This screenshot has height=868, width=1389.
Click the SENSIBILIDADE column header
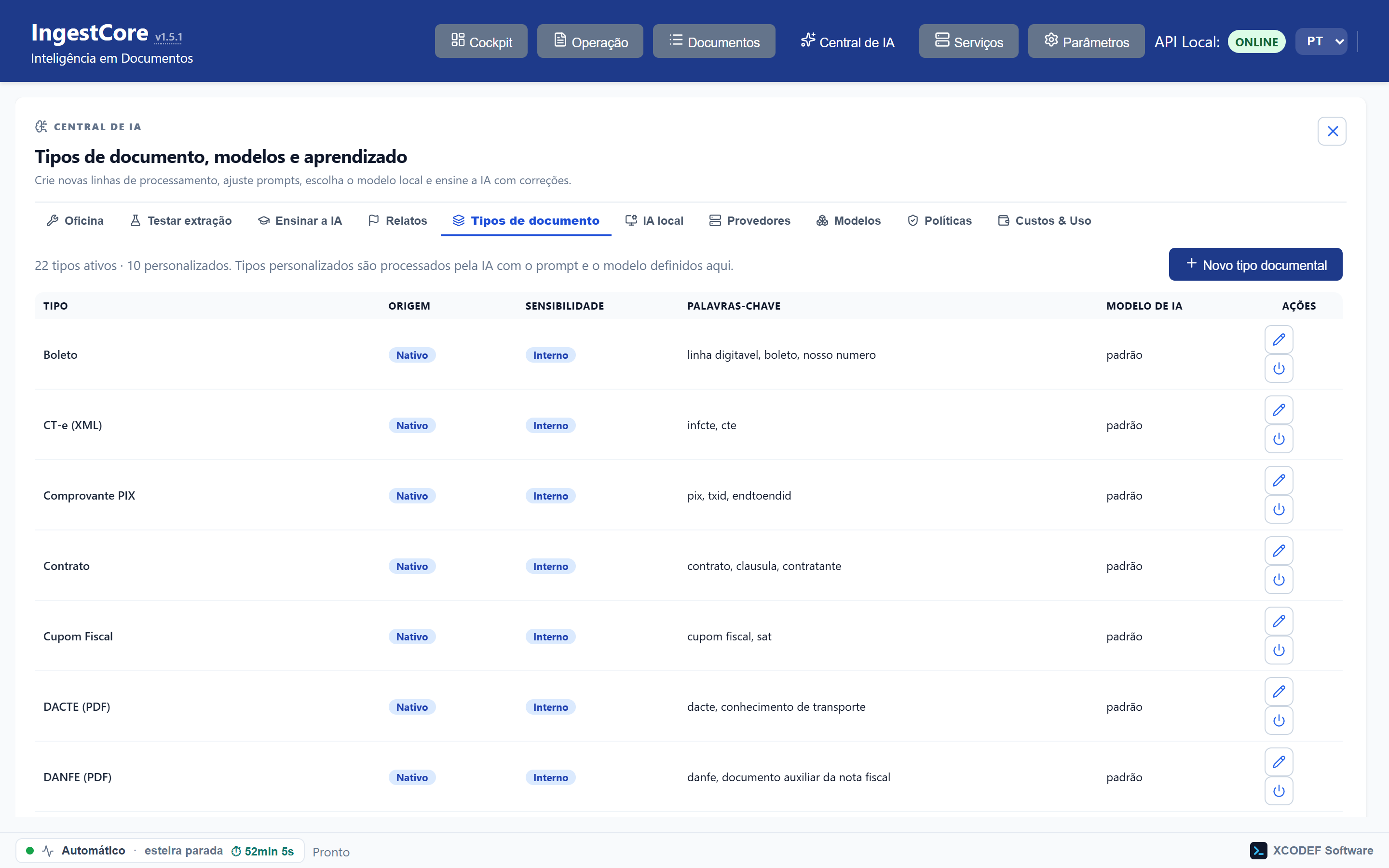pyautogui.click(x=565, y=306)
